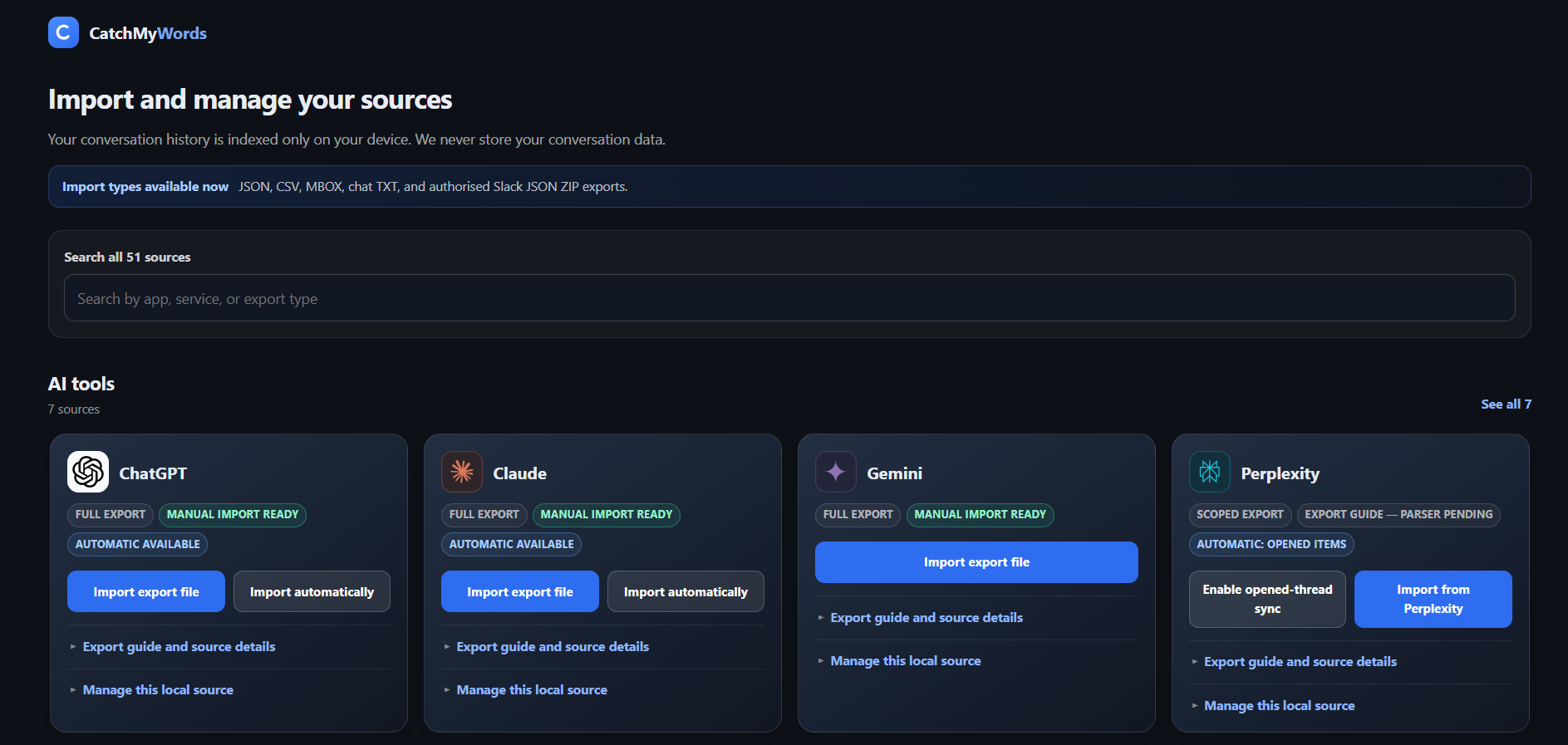Click Import from Perplexity button

(x=1433, y=599)
